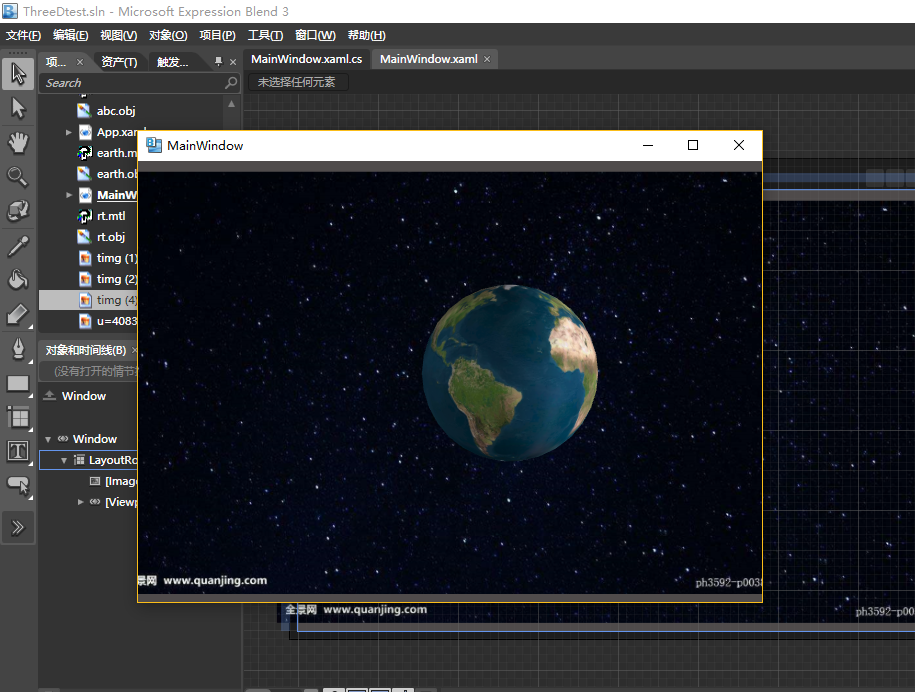Select the Gradient tool
This screenshot has width=915, height=692.
click(18, 315)
